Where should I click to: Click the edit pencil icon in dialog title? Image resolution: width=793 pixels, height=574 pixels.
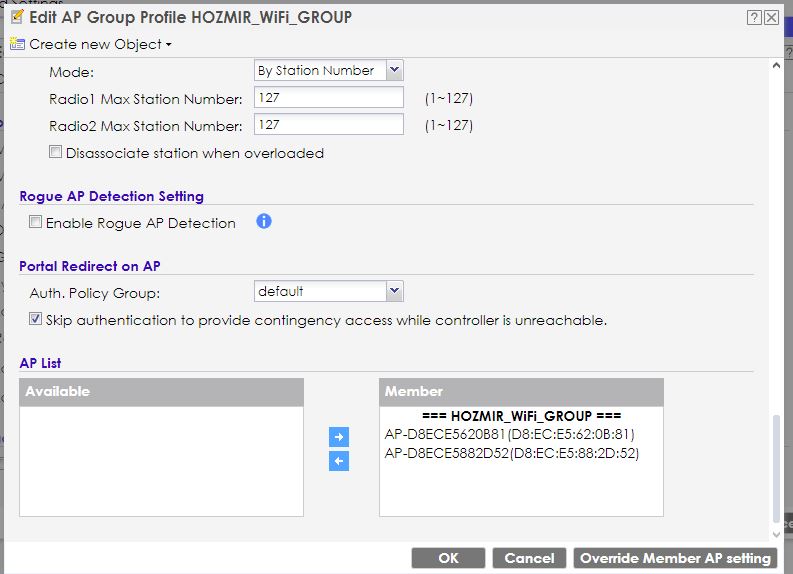click(x=17, y=17)
